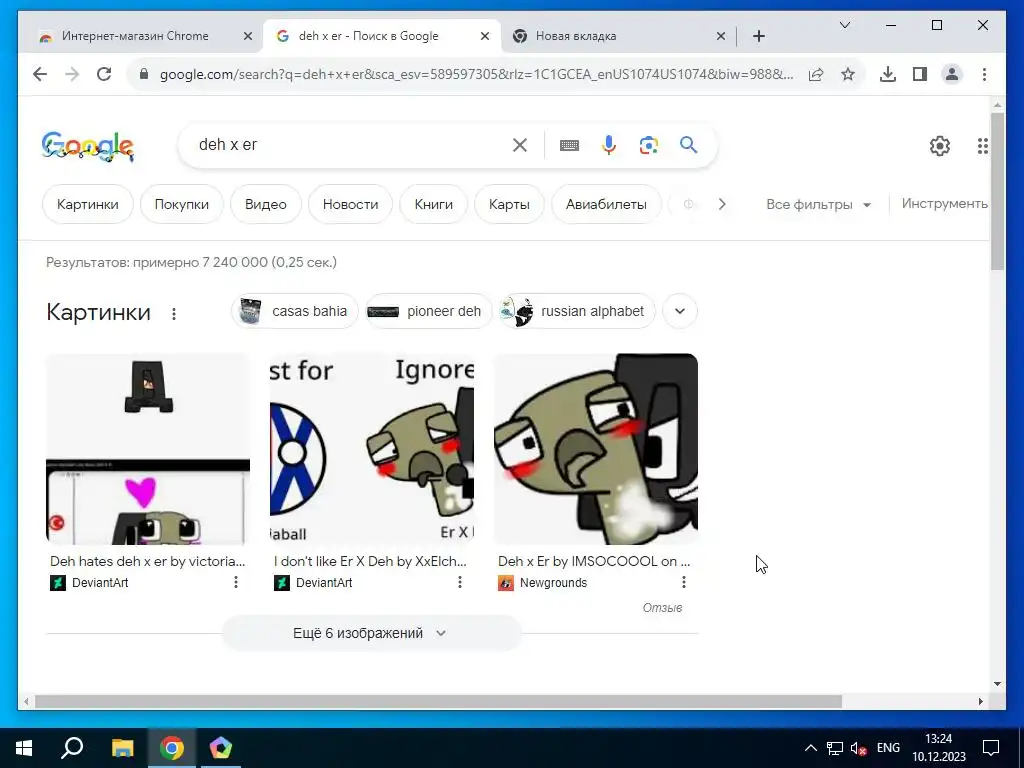Share this page via address bar icon

coord(816,74)
